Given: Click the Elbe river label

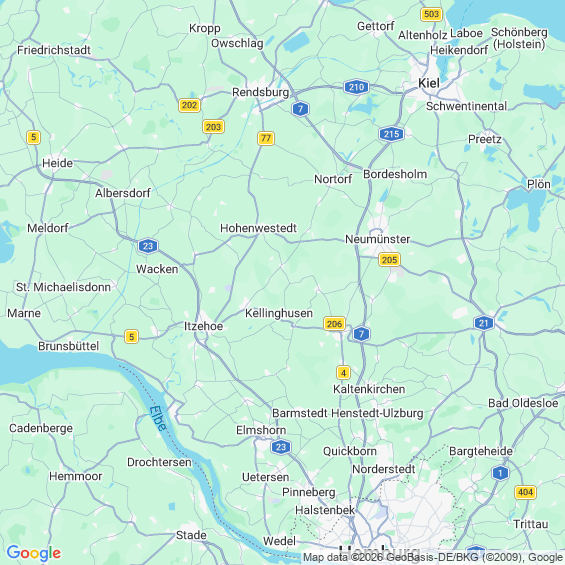Looking at the screenshot, I should tap(158, 418).
